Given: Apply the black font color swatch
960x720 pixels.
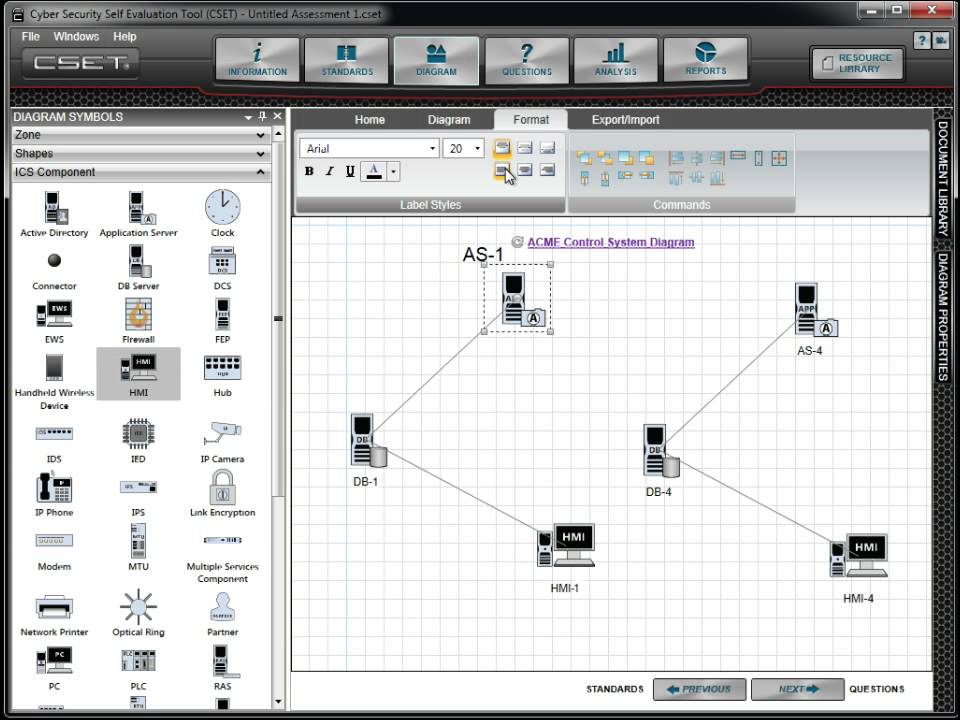Looking at the screenshot, I should pyautogui.click(x=374, y=171).
